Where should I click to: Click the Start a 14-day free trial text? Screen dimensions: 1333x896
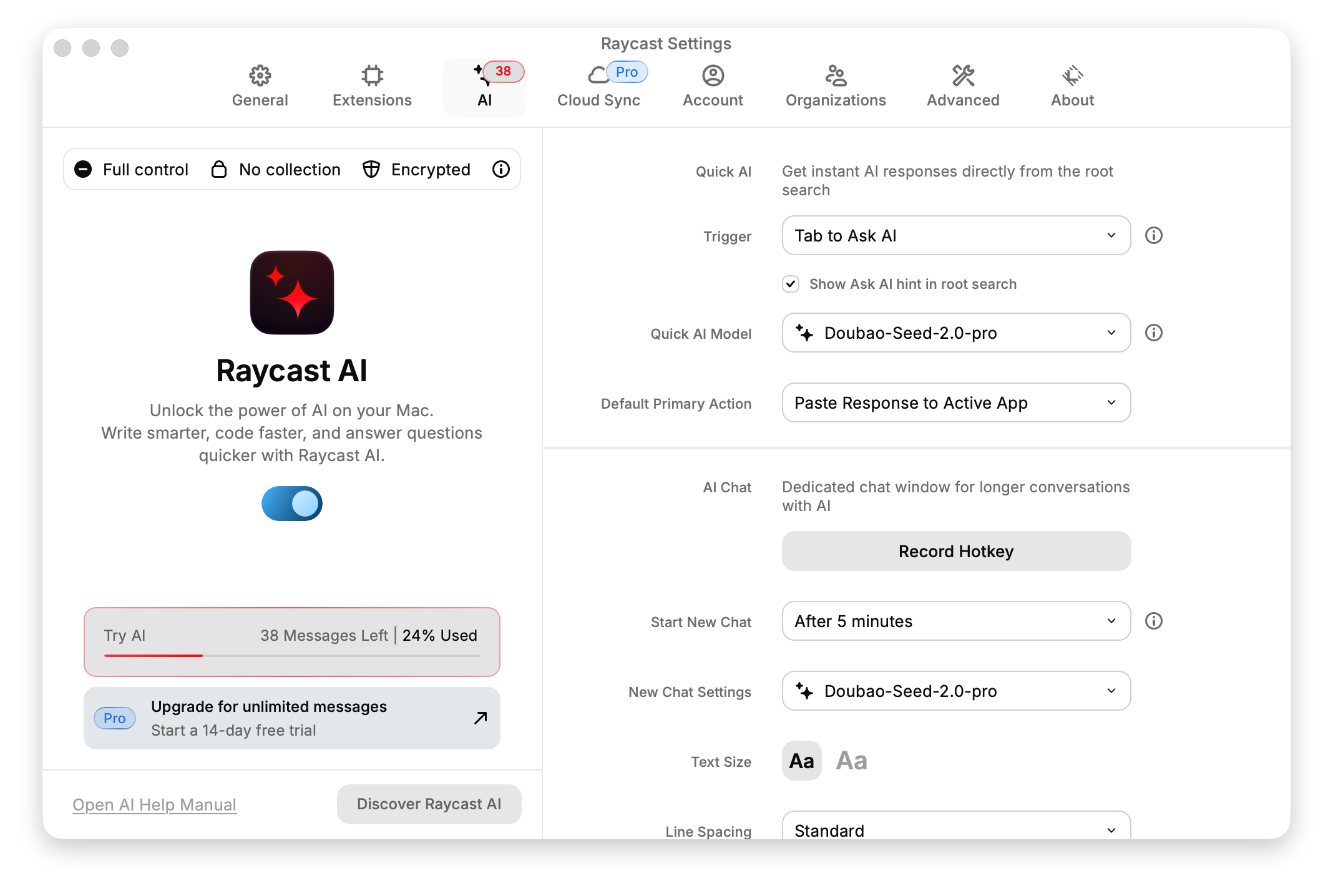click(233, 730)
